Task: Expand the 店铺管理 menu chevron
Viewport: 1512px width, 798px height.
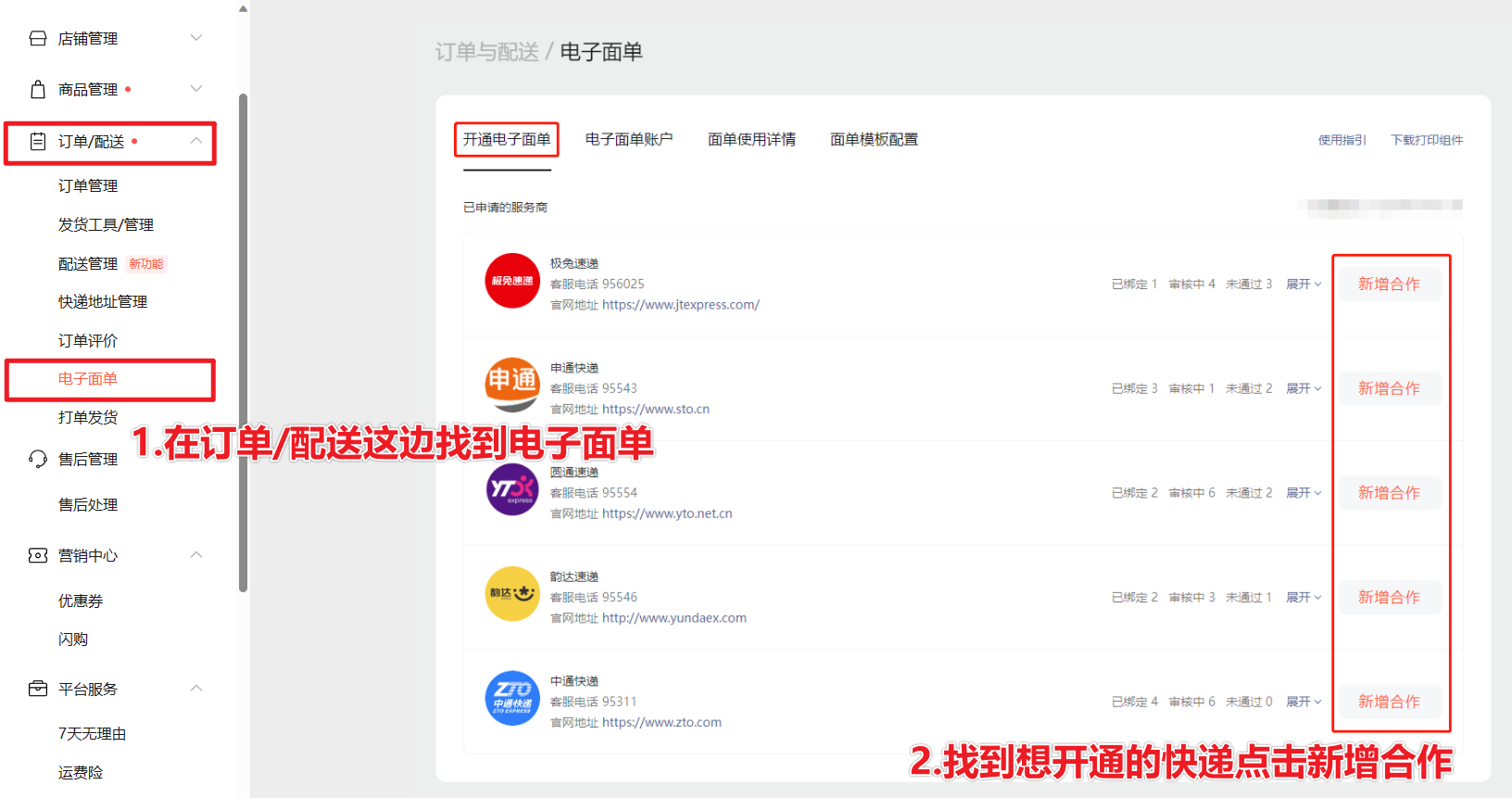Action: (x=196, y=38)
